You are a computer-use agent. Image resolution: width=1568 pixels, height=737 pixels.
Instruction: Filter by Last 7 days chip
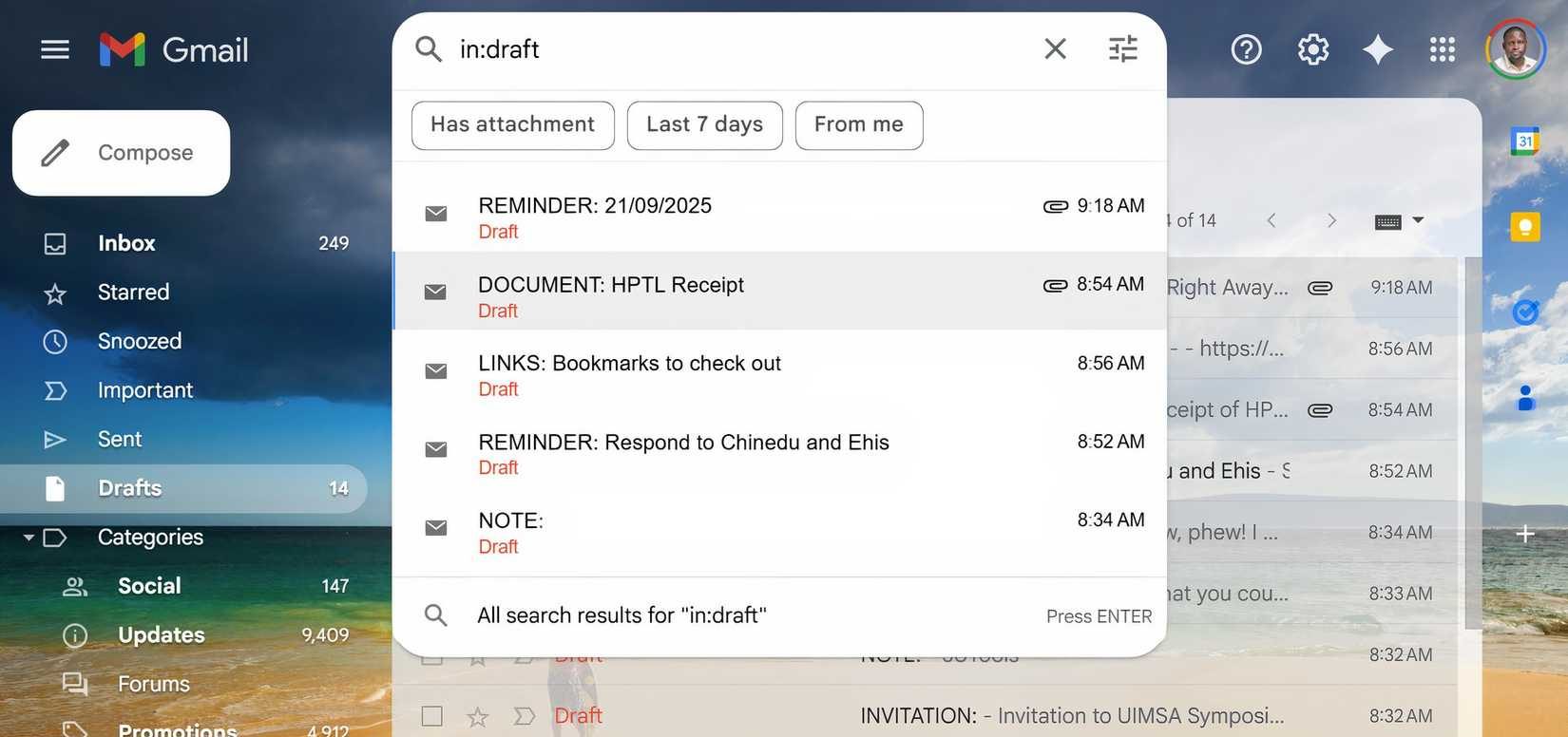tap(705, 125)
